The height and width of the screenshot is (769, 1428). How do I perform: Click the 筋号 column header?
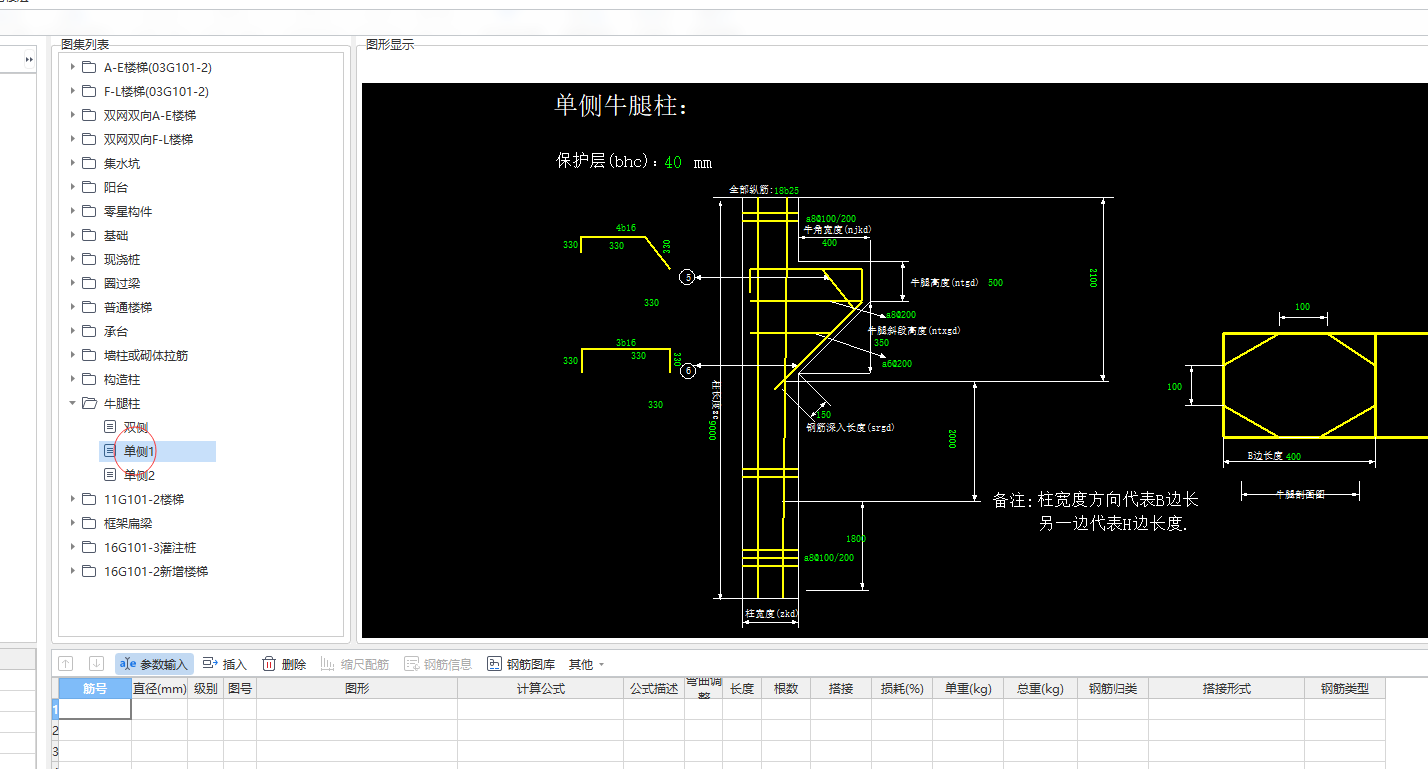click(x=95, y=688)
